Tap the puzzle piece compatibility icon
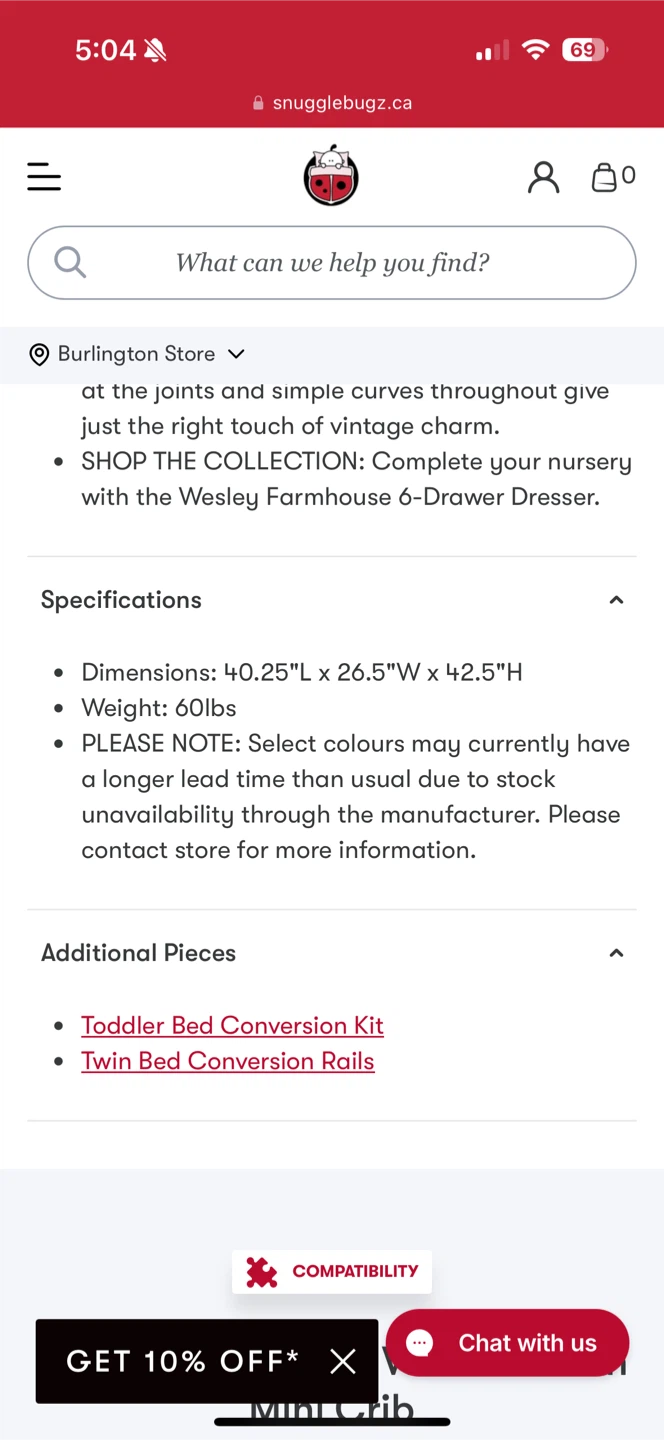This screenshot has width=664, height=1440. point(262,1271)
